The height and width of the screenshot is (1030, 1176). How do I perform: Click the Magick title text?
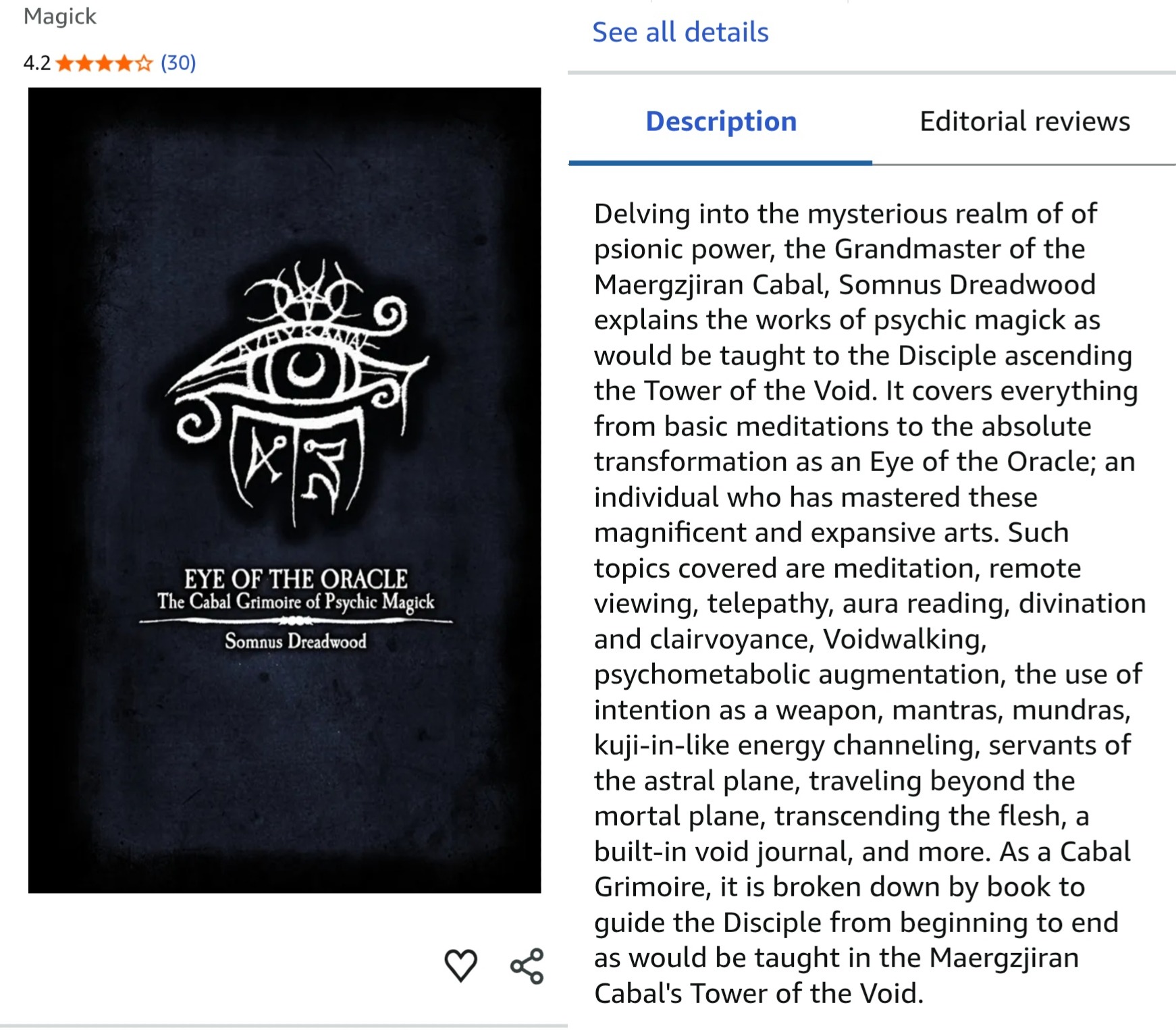click(60, 16)
